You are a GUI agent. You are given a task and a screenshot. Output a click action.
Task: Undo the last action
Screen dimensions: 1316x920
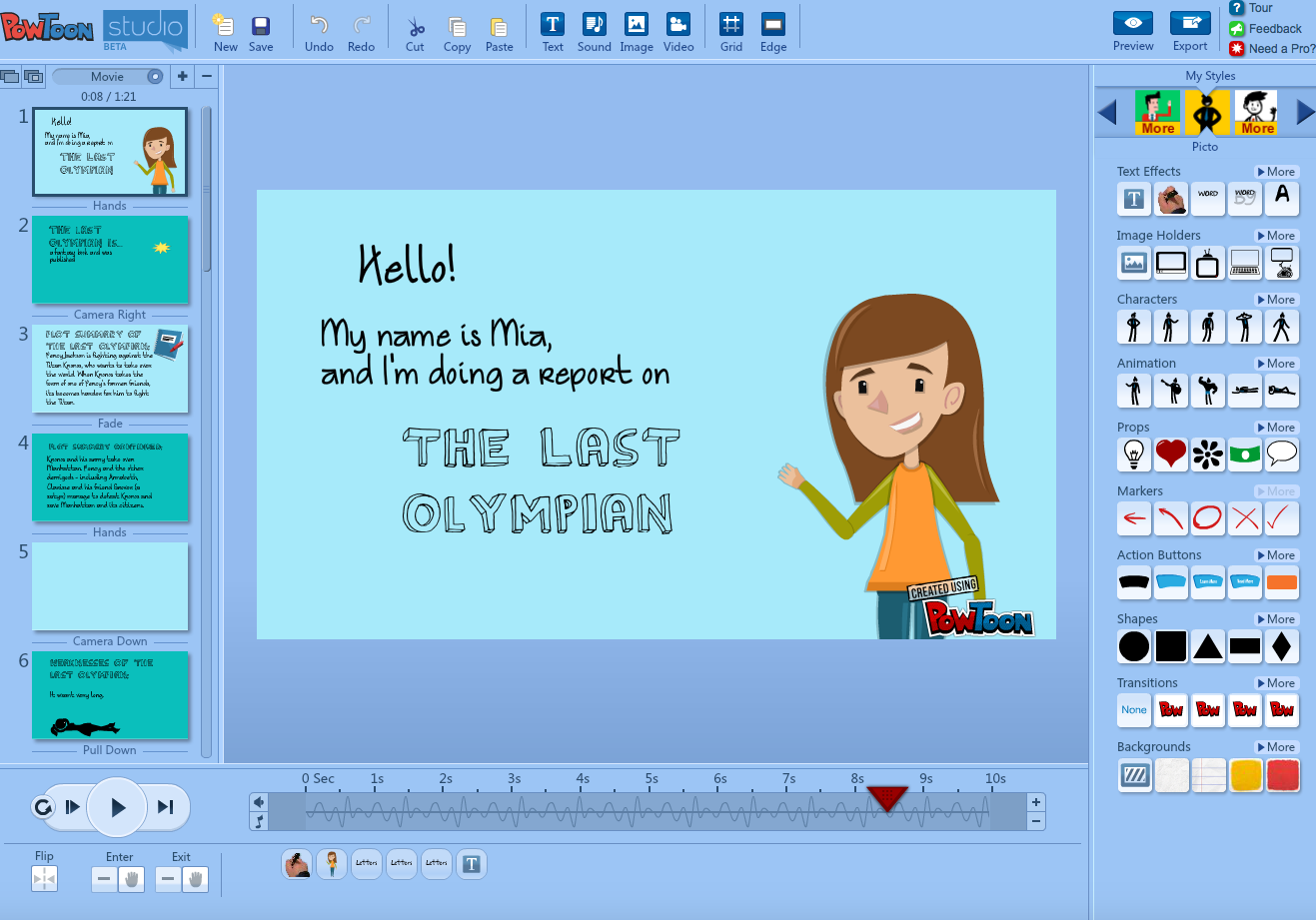[x=319, y=33]
